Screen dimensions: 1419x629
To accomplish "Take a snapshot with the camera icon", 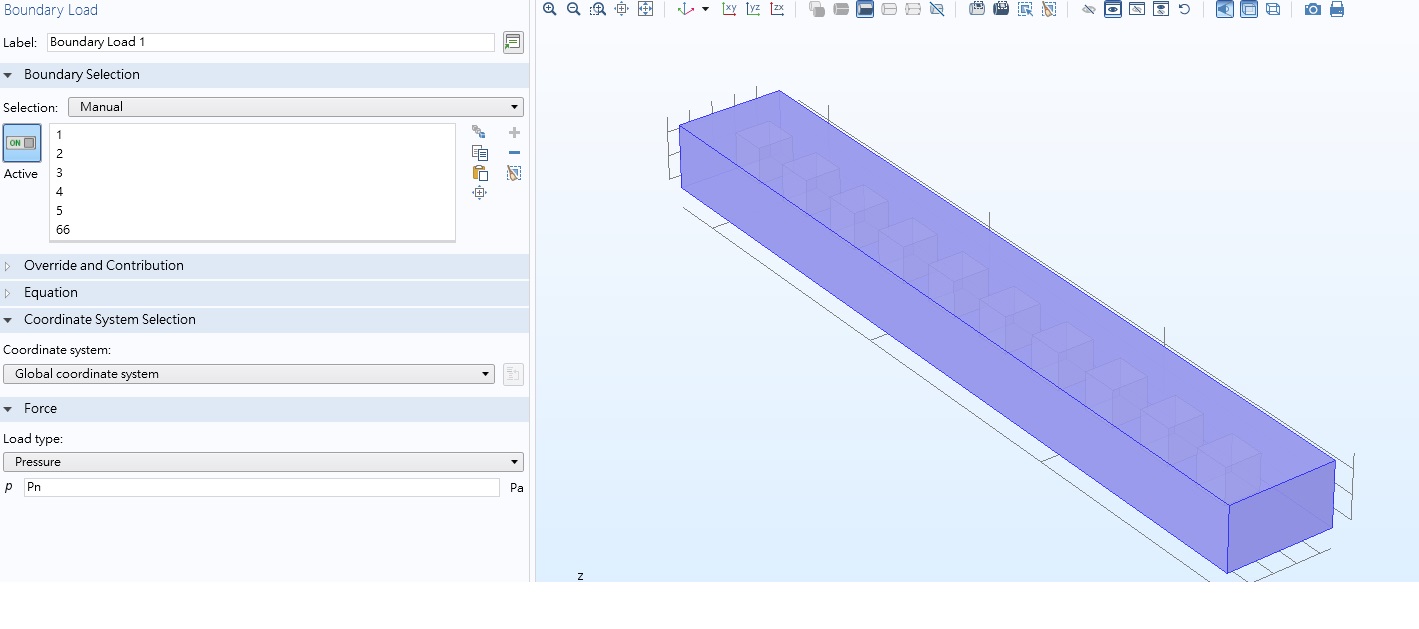I will pos(1312,9).
